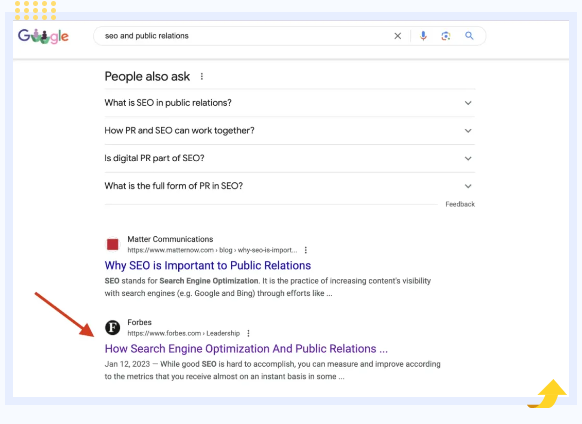Open more options for Matter Communications result
Viewport: 582px width, 424px height.
click(306, 250)
